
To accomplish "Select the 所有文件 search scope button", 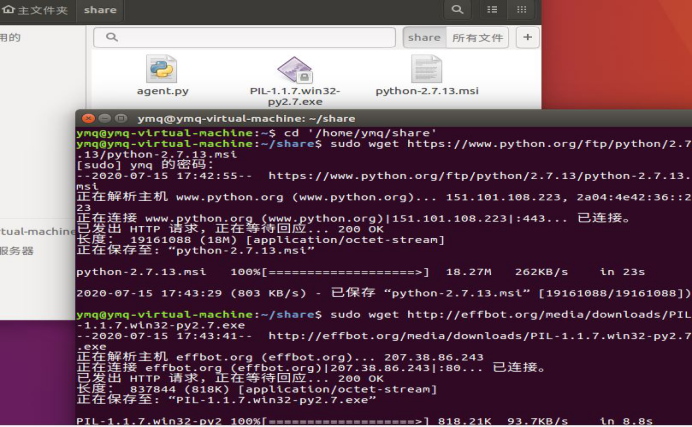I will 478,37.
